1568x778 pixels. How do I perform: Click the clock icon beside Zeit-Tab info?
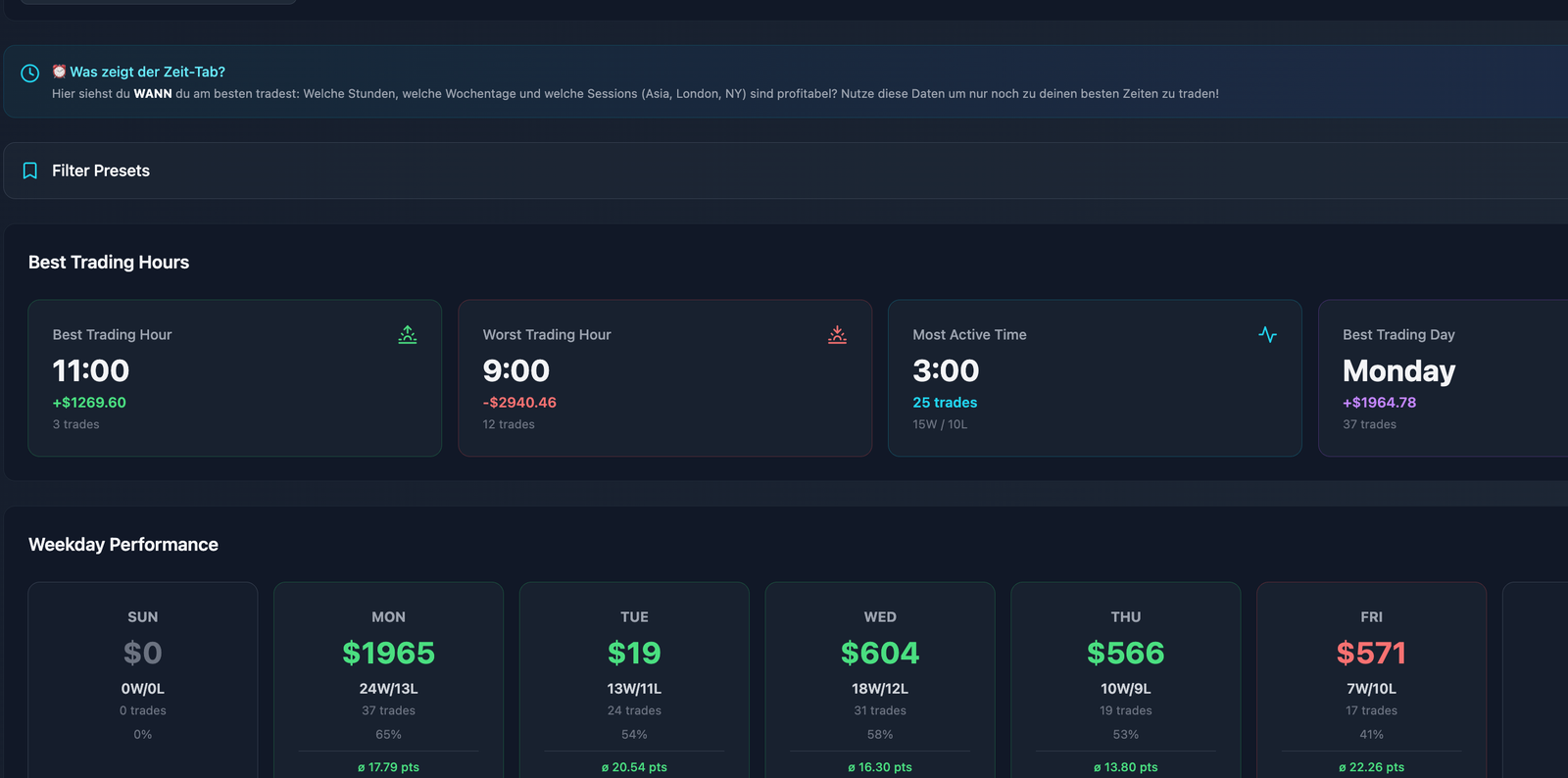pos(30,73)
